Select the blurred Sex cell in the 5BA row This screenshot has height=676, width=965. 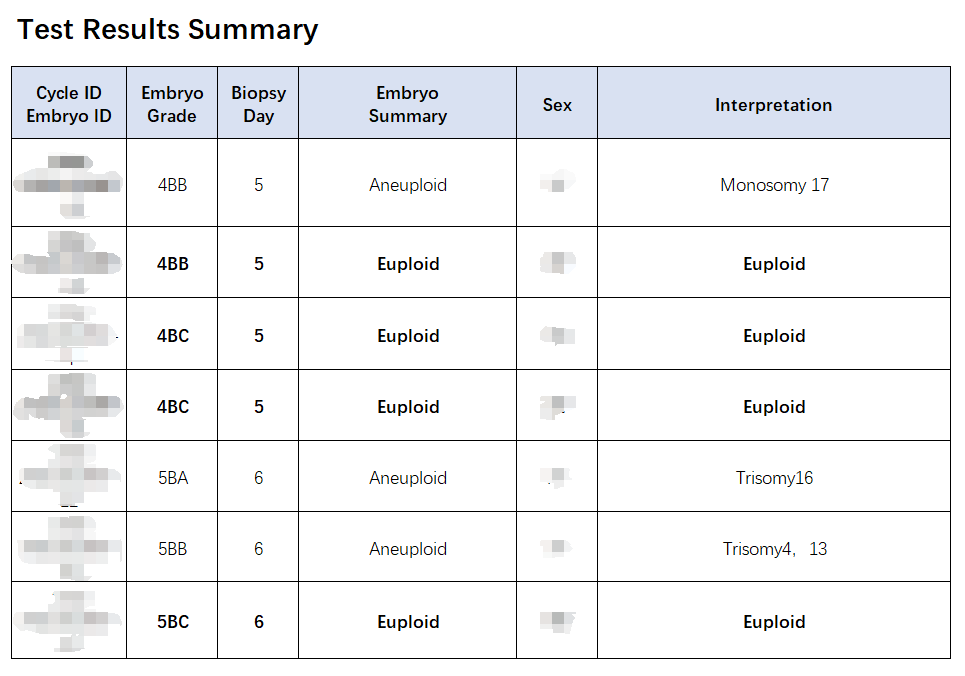pyautogui.click(x=556, y=477)
